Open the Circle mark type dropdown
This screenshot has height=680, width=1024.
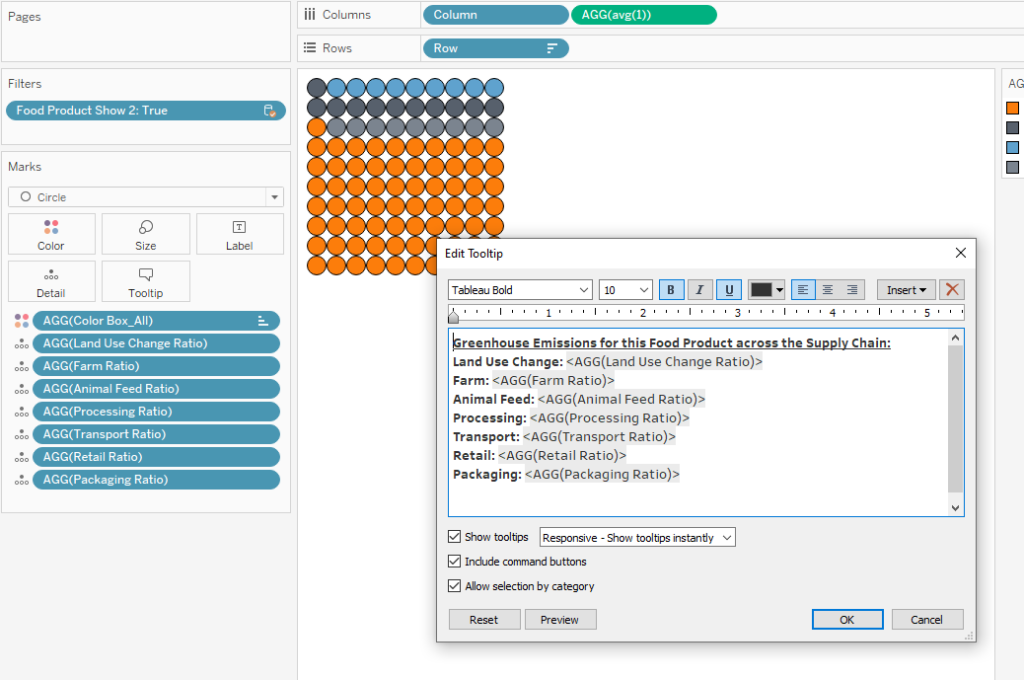(146, 197)
